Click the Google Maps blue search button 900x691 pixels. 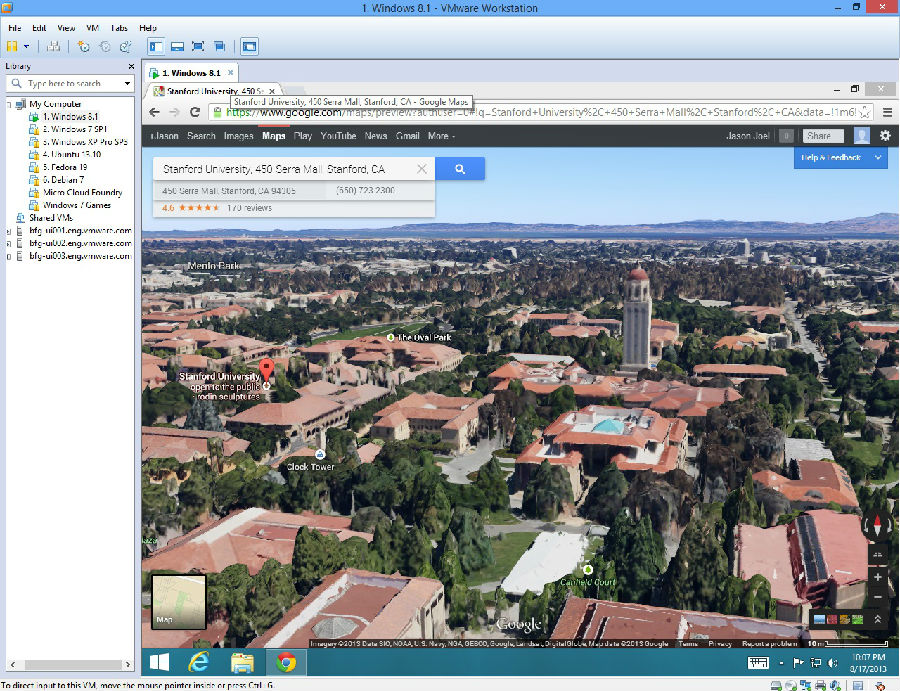tap(460, 169)
